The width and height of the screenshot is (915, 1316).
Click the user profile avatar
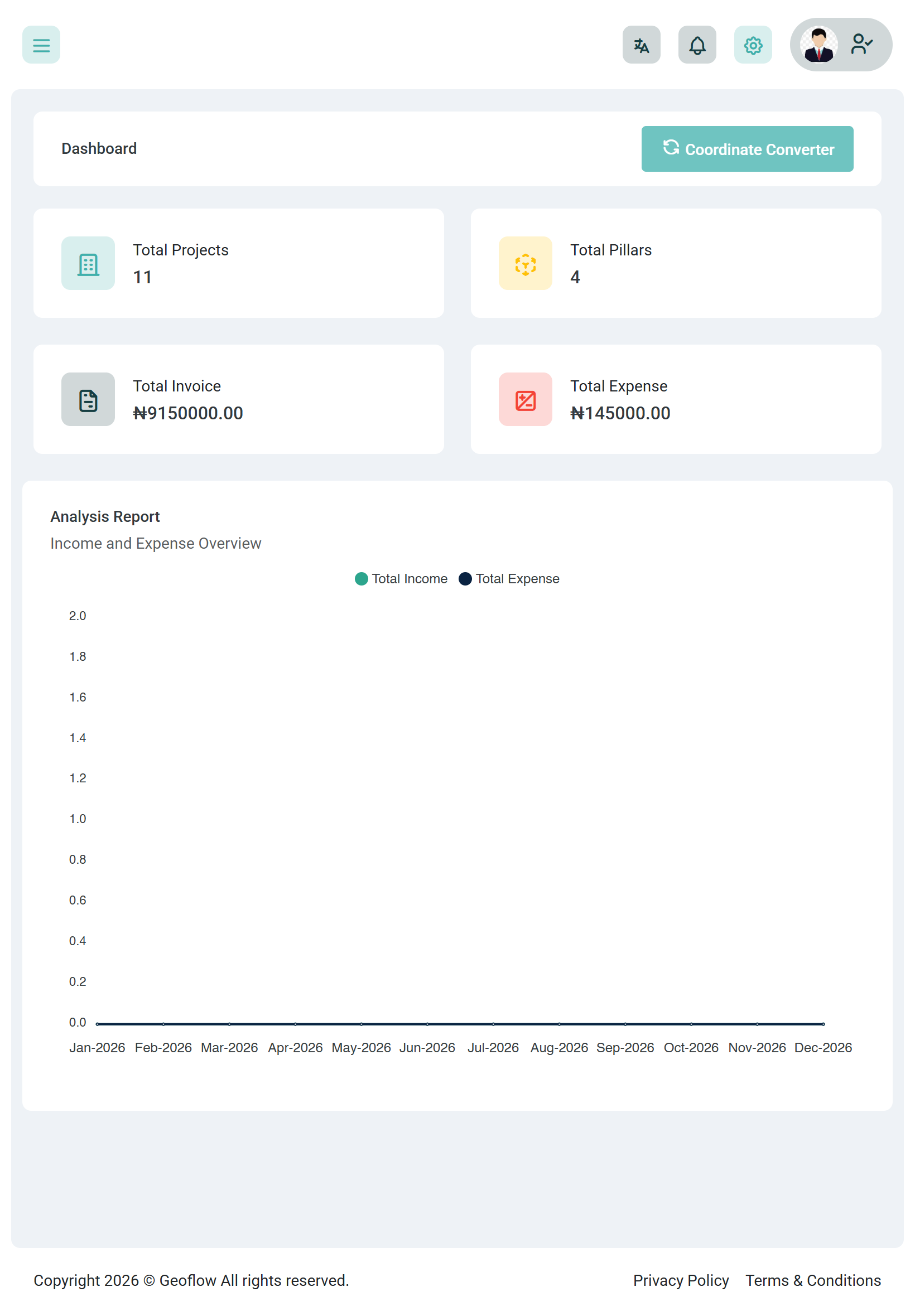click(x=818, y=45)
